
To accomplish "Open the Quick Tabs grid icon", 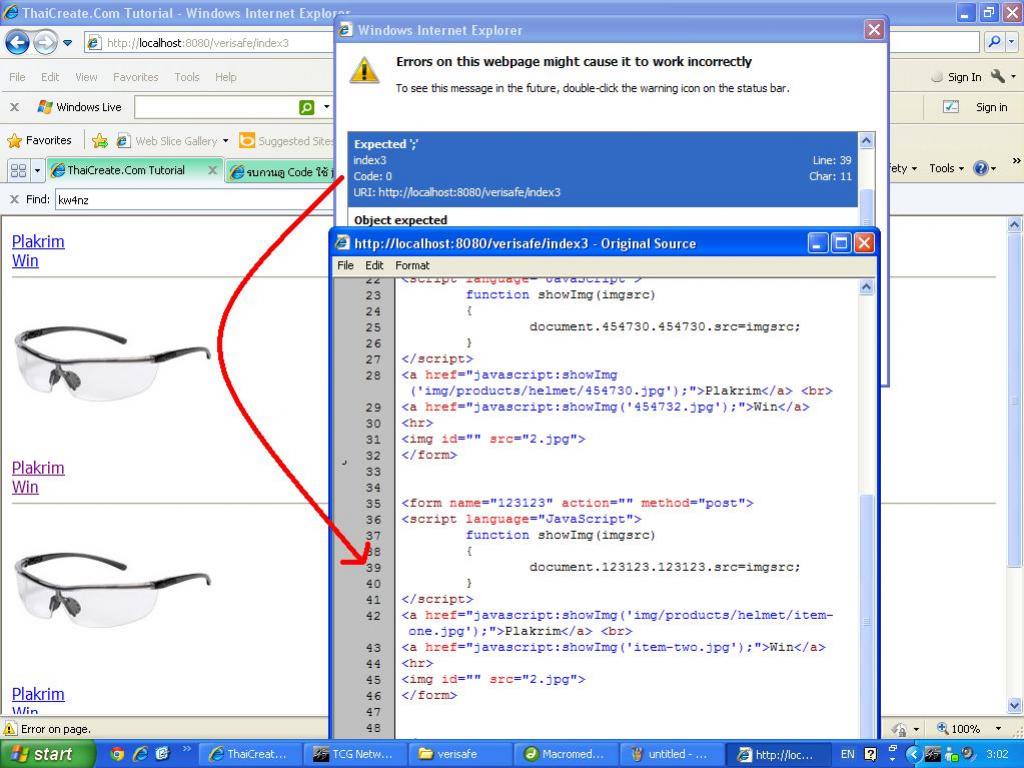I will click(18, 170).
